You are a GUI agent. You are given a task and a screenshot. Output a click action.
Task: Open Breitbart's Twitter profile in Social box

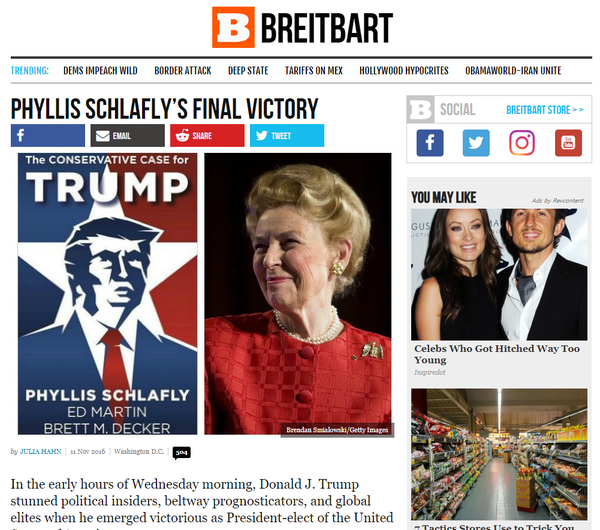pyautogui.click(x=476, y=143)
